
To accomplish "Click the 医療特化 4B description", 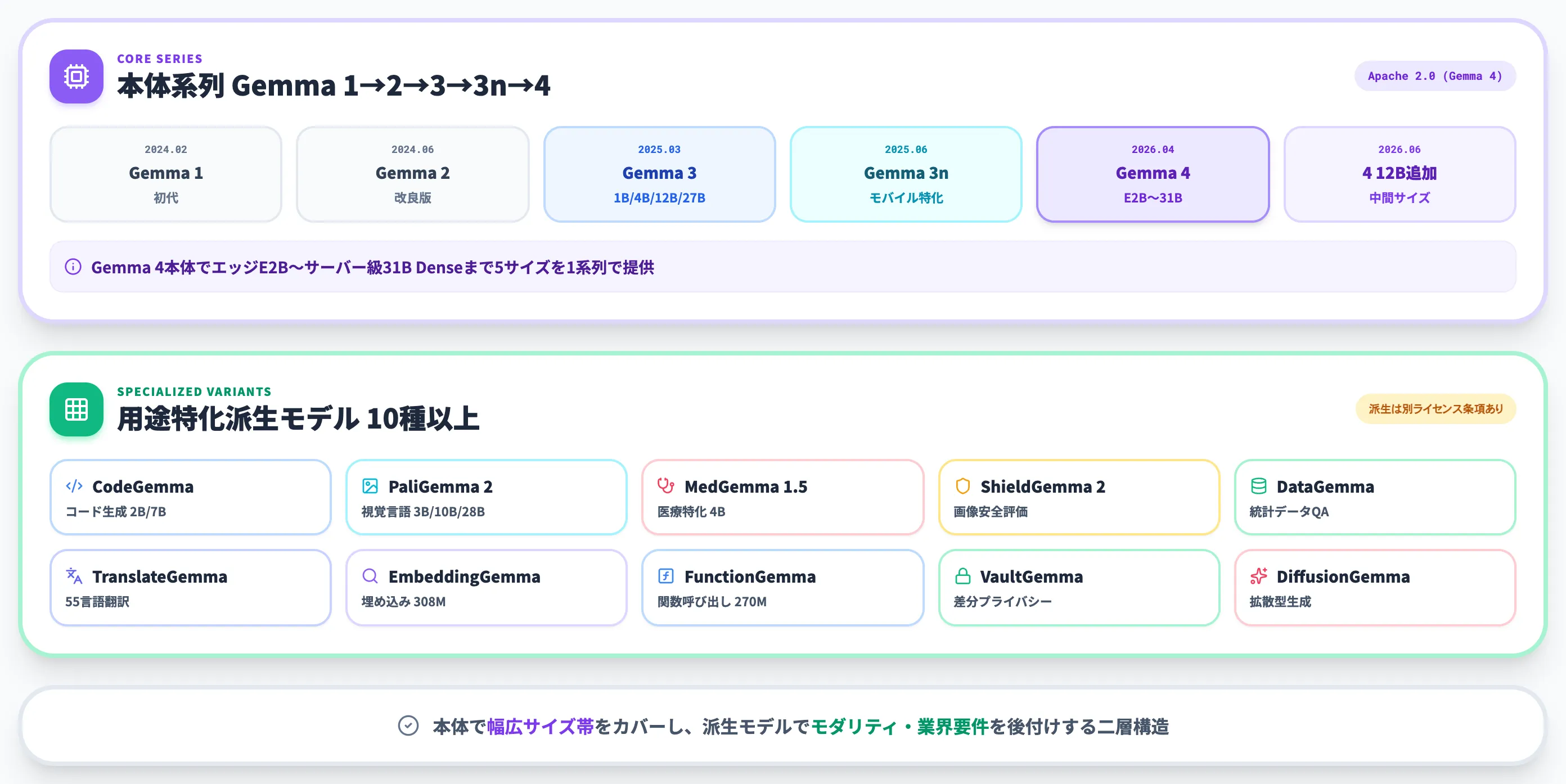I will 691,512.
